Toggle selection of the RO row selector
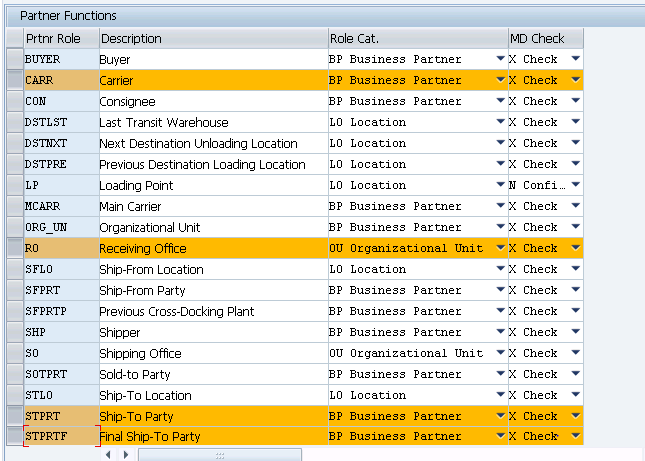This screenshot has width=645, height=461. tap(14, 248)
